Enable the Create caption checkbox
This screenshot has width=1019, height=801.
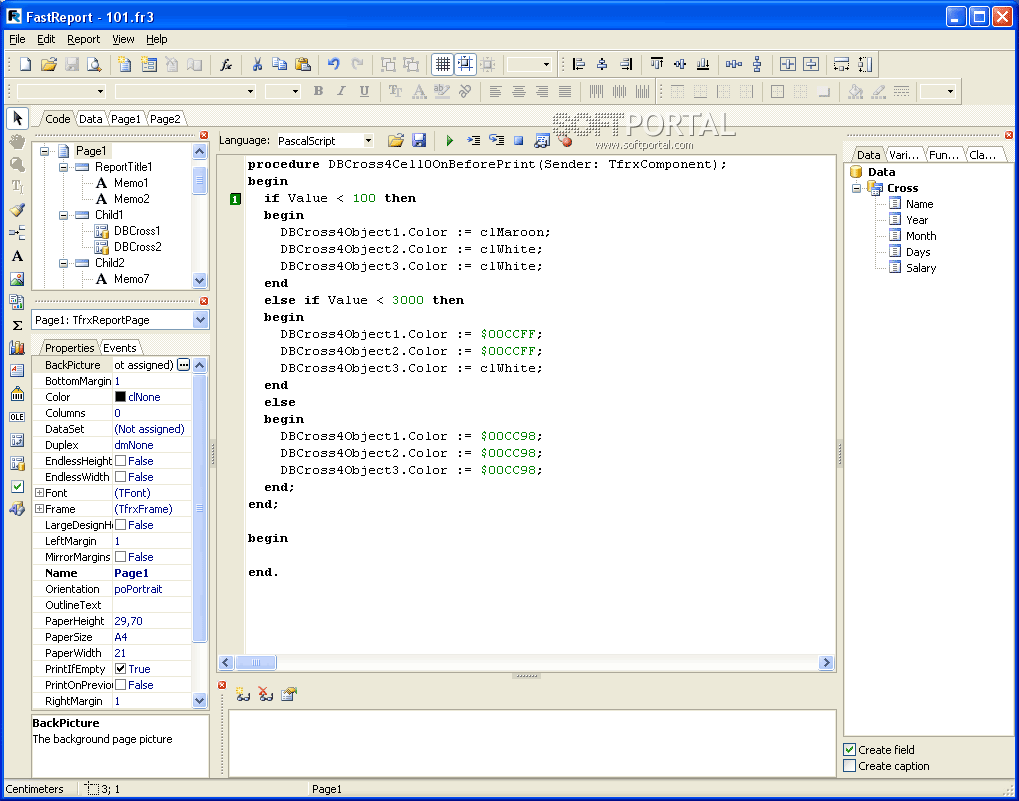(x=850, y=766)
